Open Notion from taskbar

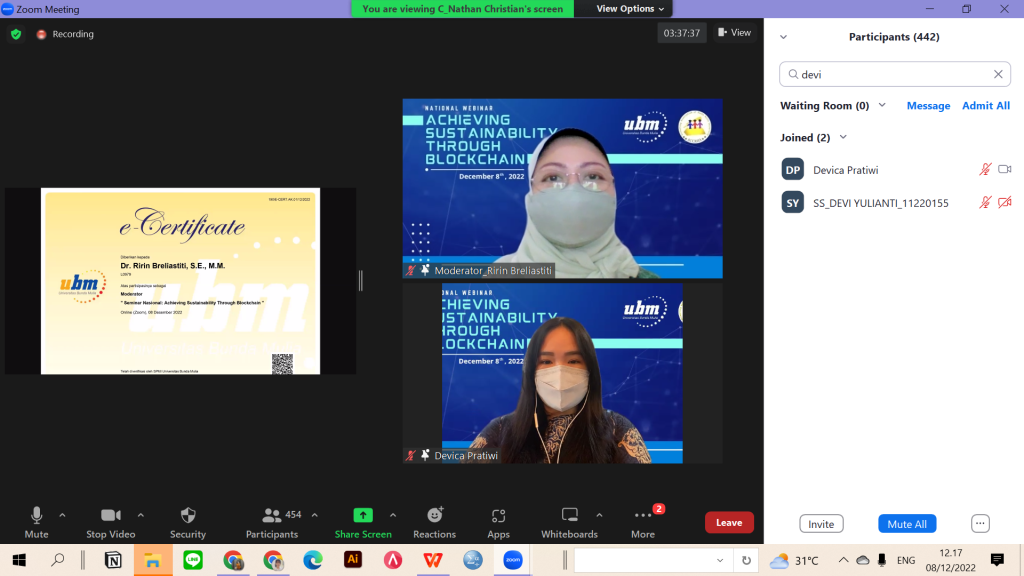coord(113,560)
